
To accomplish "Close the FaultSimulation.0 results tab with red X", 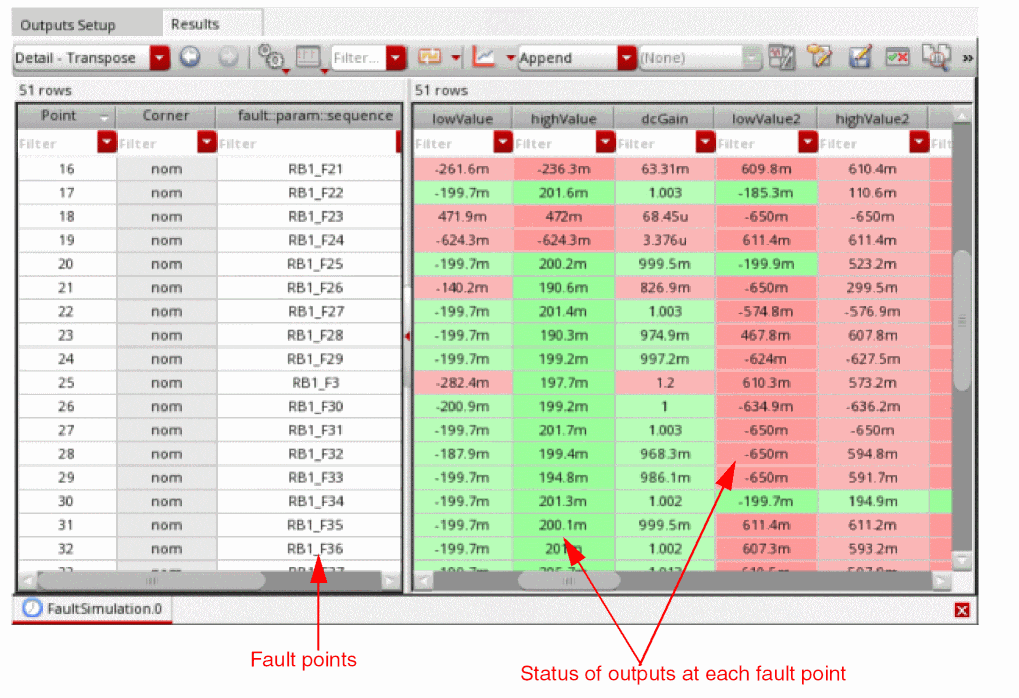I will click(962, 610).
